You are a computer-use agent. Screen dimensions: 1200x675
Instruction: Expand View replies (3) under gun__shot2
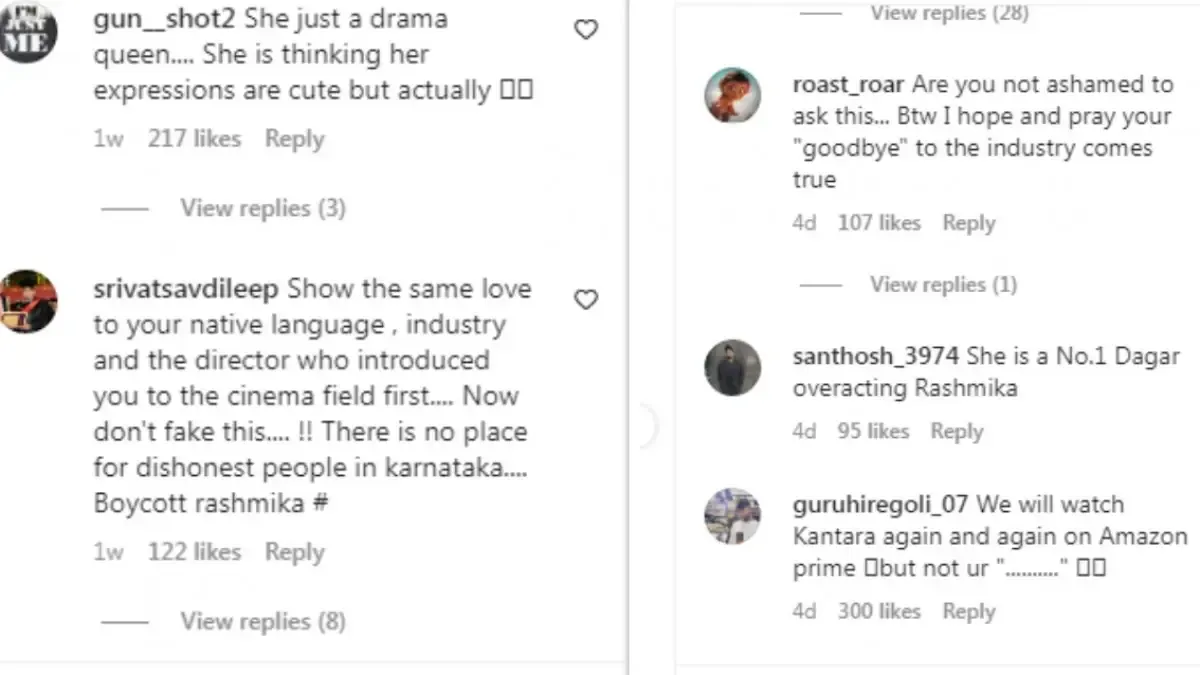[x=262, y=208]
